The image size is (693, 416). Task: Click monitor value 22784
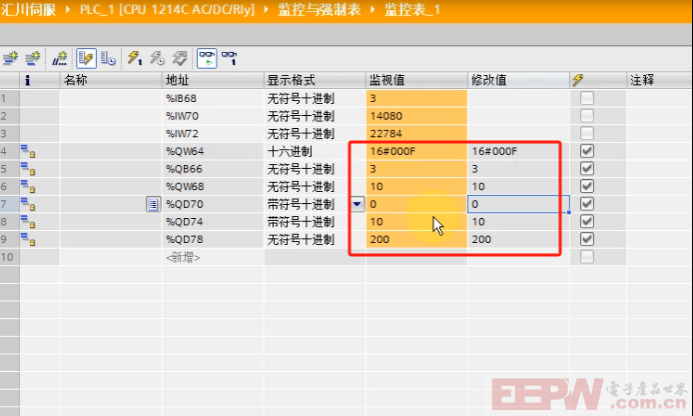(386, 134)
